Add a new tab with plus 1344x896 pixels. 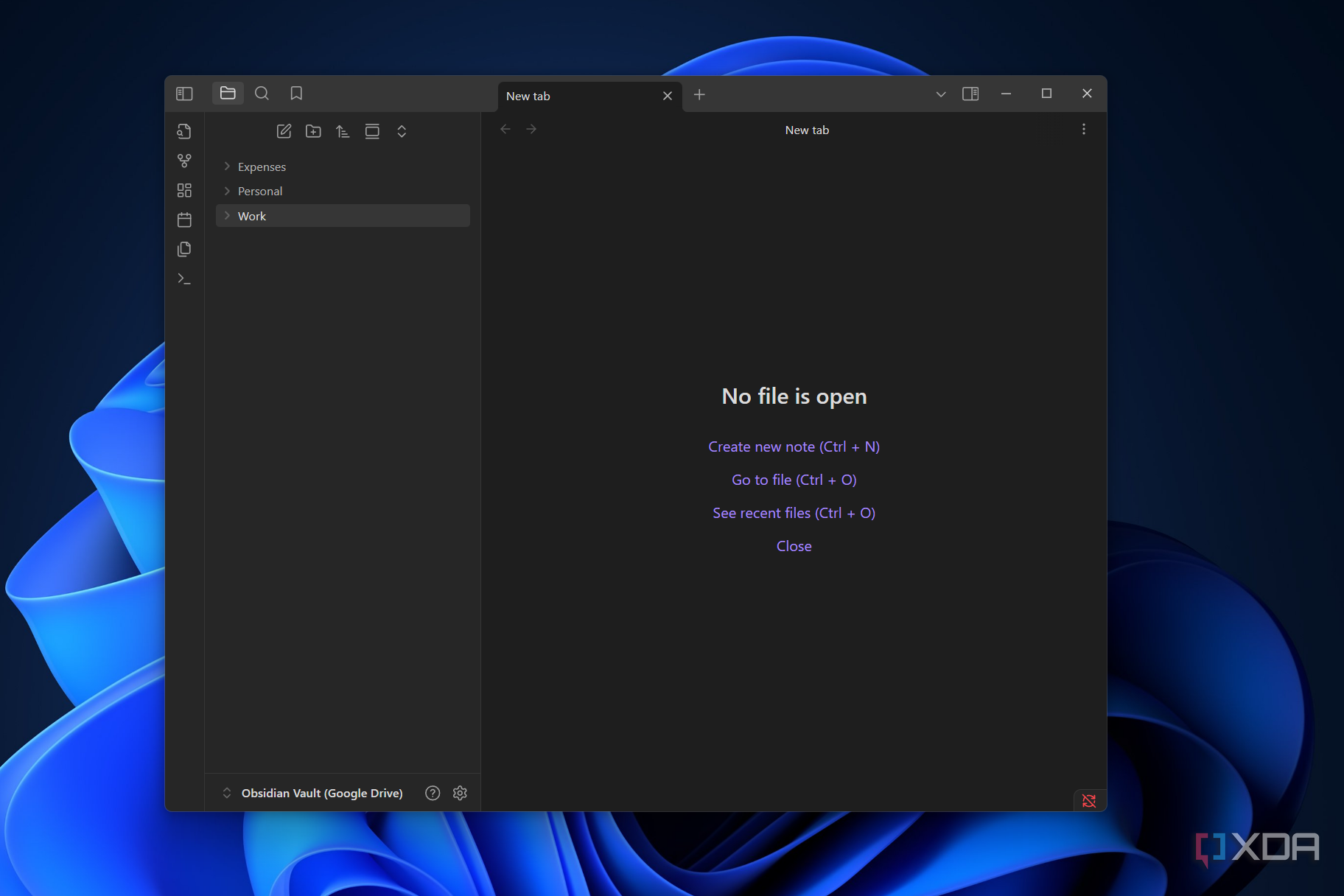(x=699, y=94)
